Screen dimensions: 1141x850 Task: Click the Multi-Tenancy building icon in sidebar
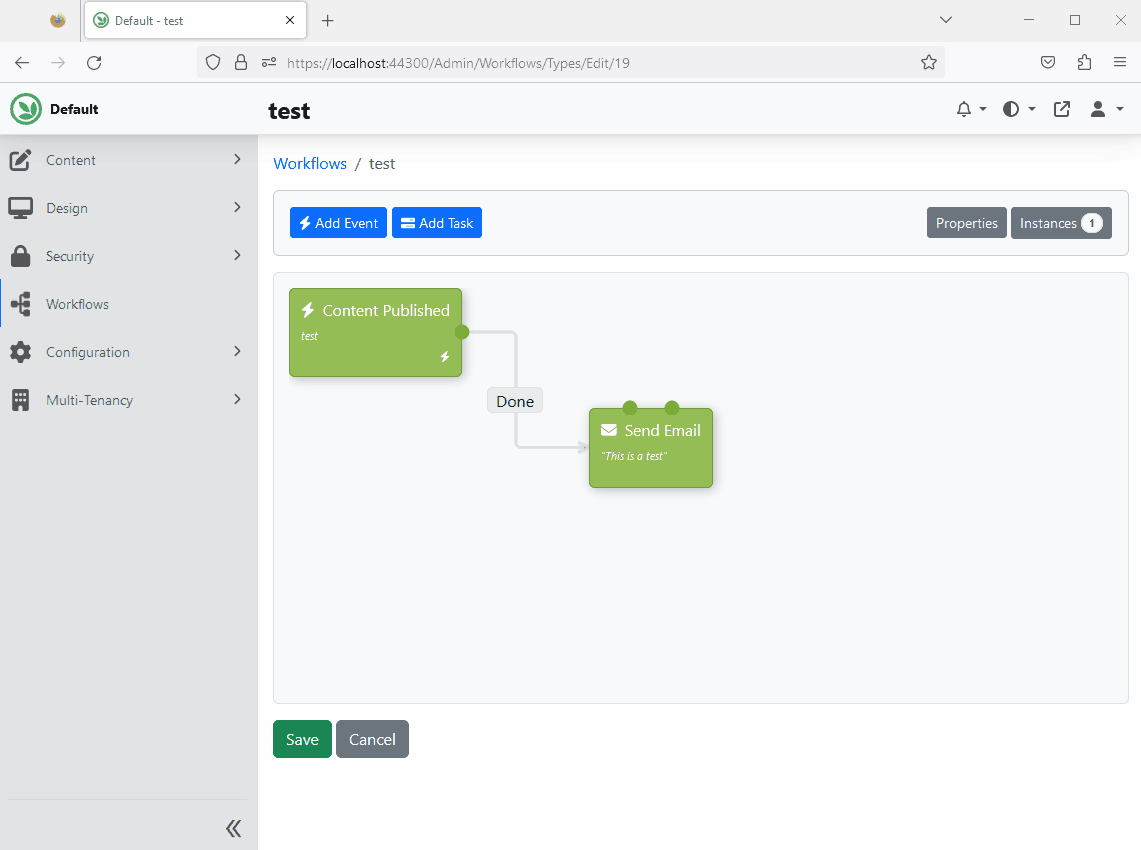tap(20, 400)
